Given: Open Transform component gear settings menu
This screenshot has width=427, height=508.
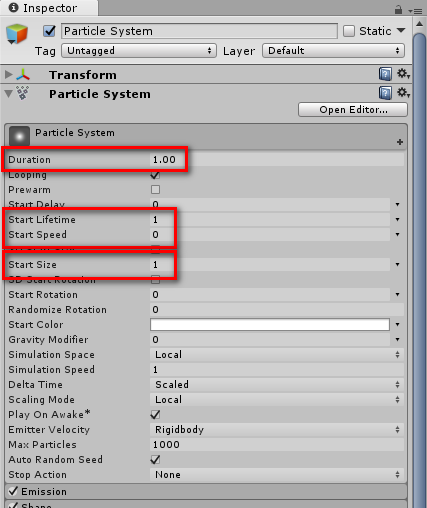Looking at the screenshot, I should [403, 74].
